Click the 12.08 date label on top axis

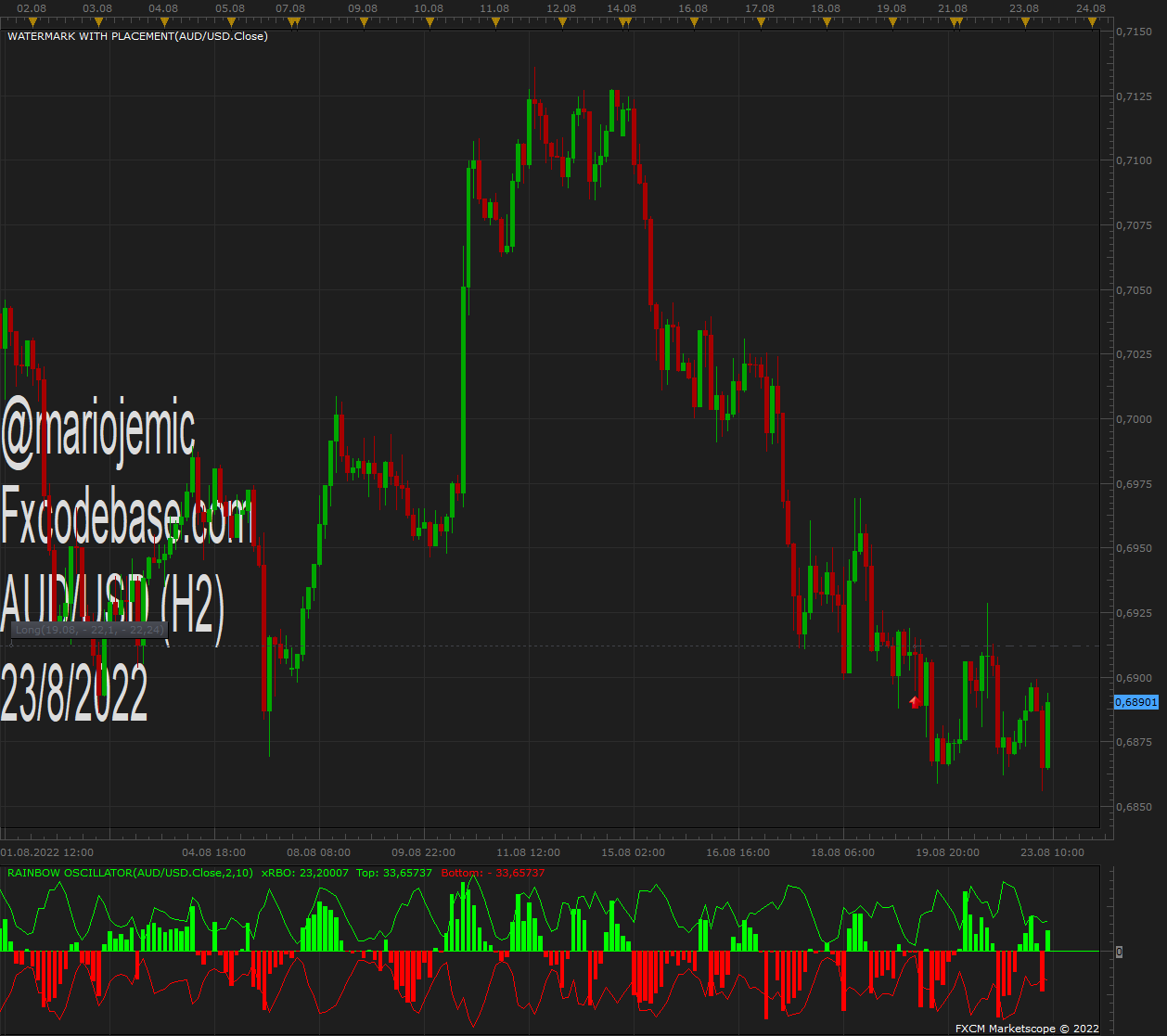561,8
